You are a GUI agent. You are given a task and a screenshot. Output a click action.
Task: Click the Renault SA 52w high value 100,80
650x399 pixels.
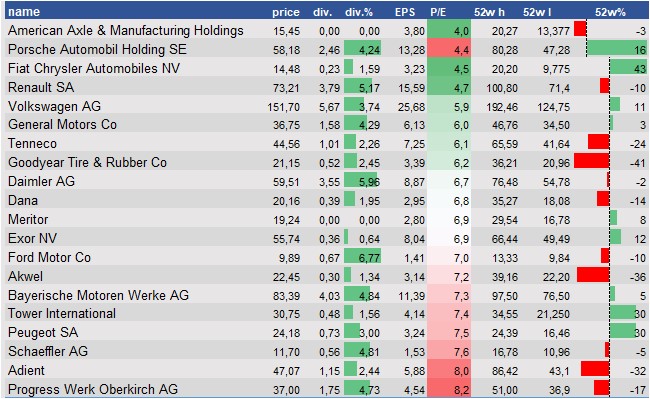coord(502,88)
